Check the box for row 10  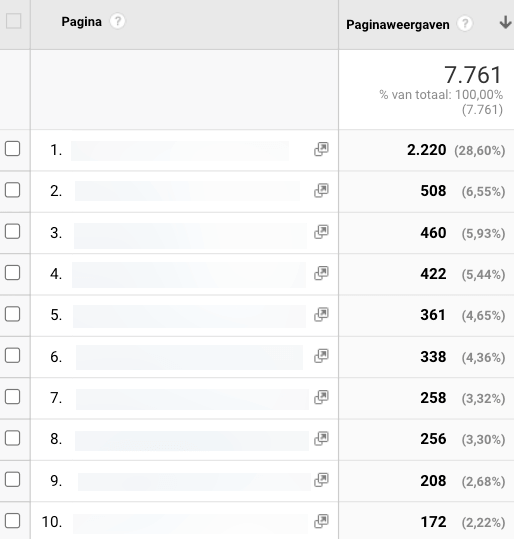(12, 521)
